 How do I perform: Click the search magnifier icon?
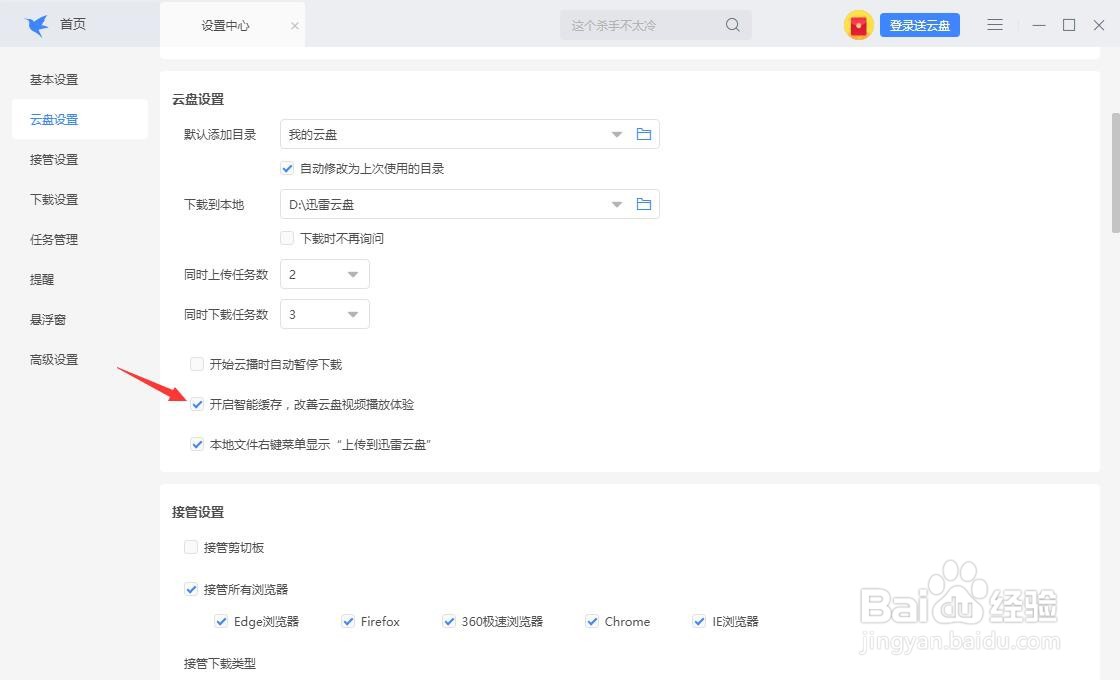[732, 25]
